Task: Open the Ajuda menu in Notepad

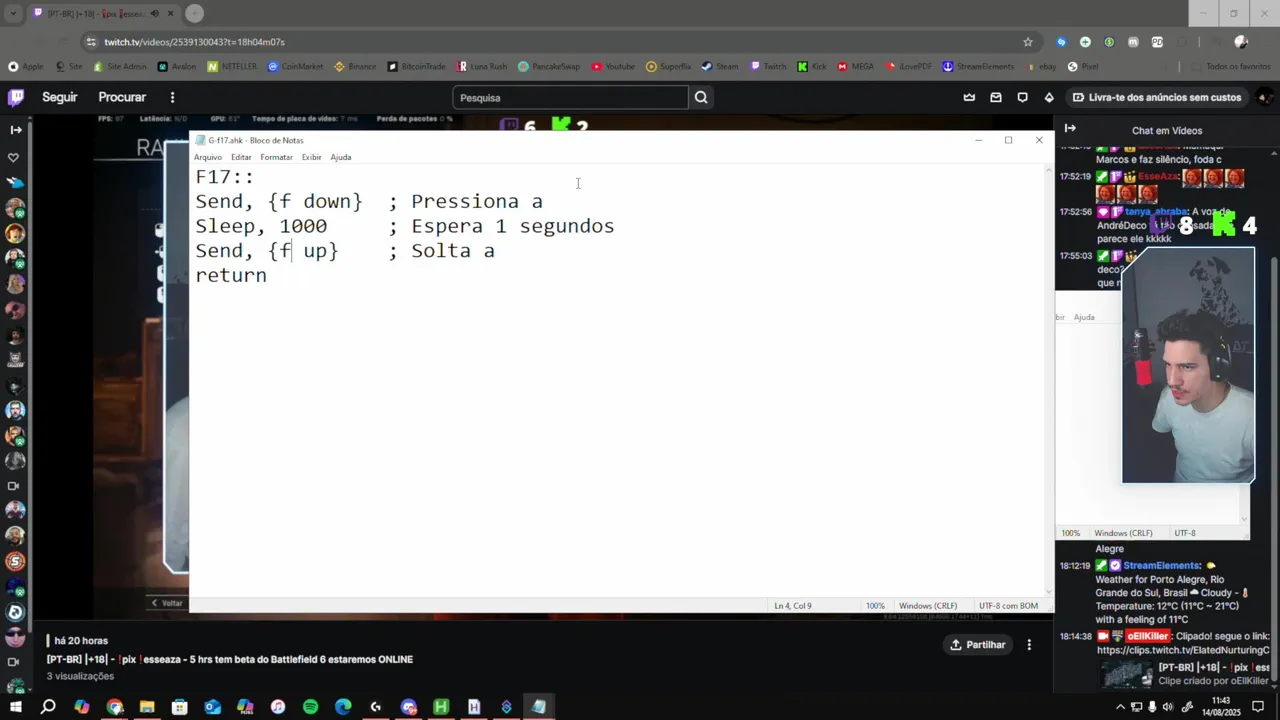Action: [341, 157]
